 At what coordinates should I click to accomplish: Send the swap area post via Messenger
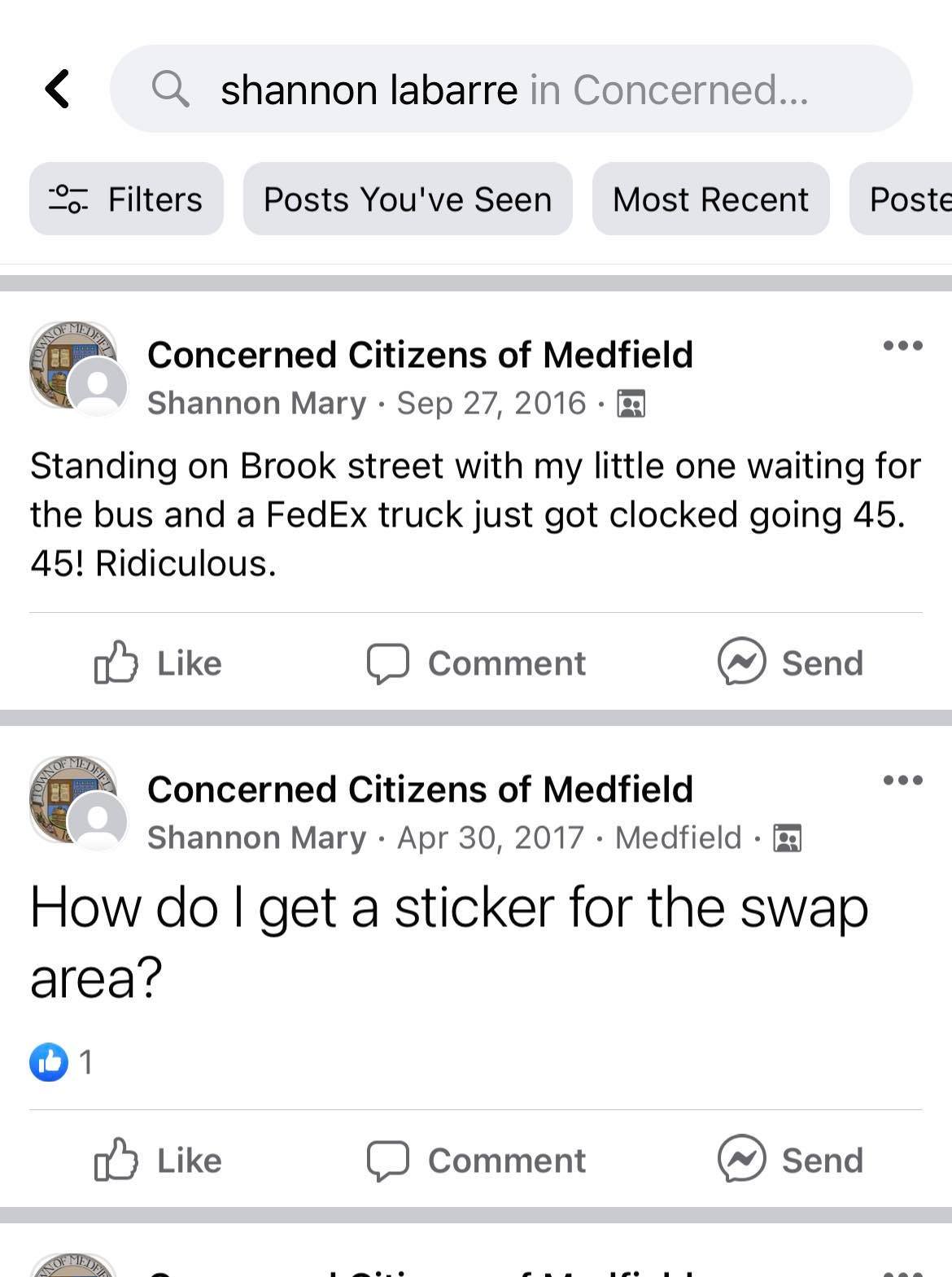[x=790, y=1161]
